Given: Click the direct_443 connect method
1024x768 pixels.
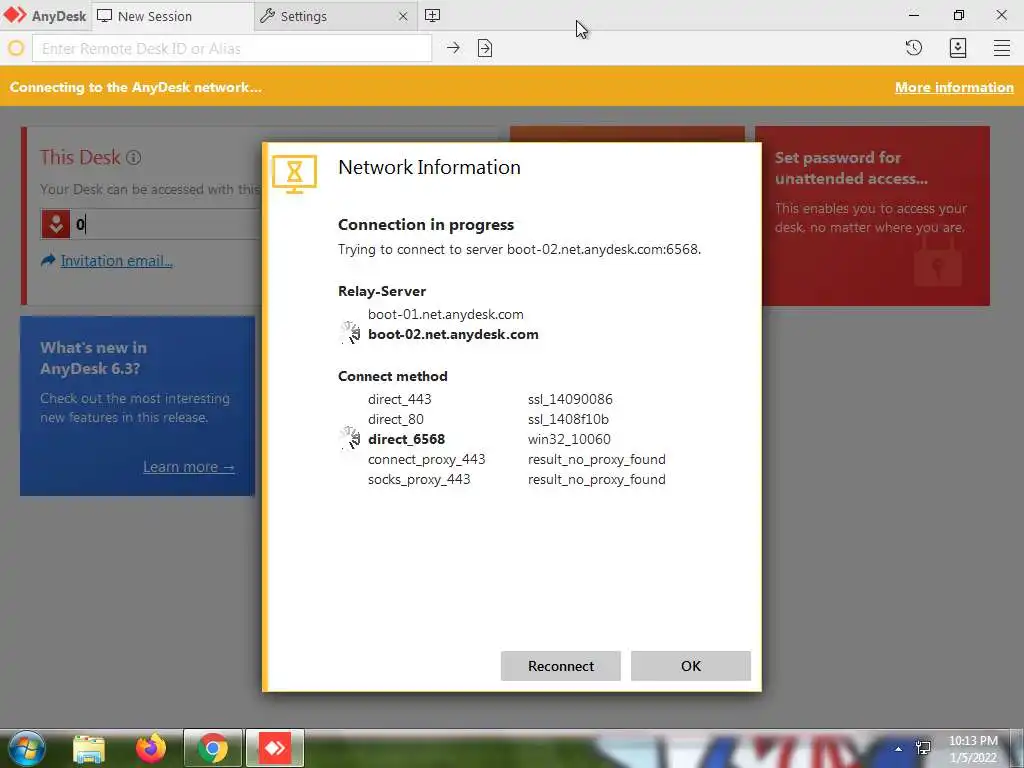Looking at the screenshot, I should point(400,399).
